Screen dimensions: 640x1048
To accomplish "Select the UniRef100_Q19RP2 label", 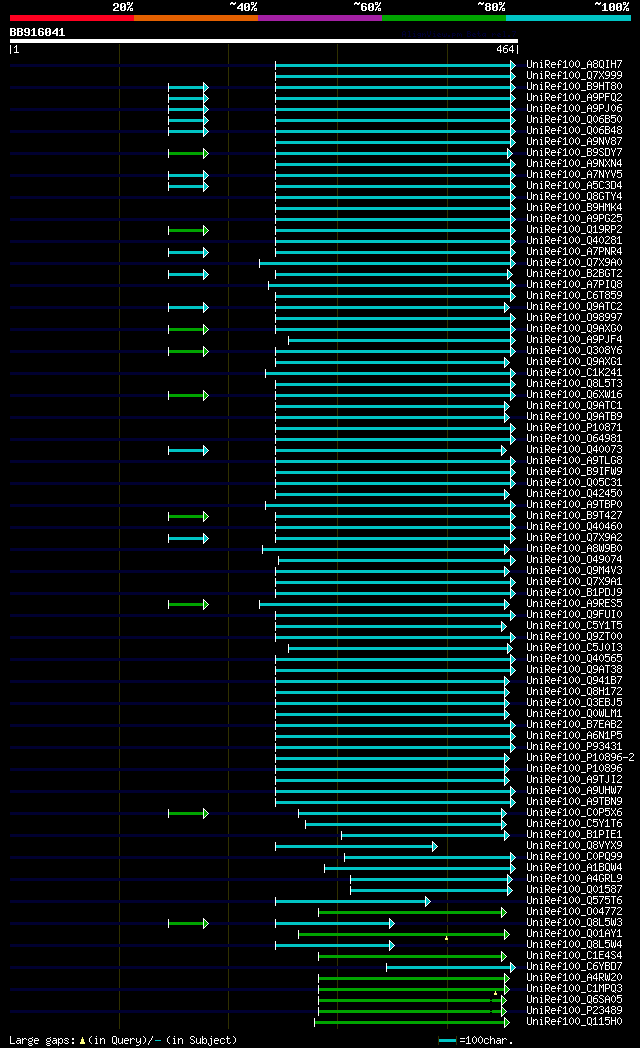I will 574,229.
